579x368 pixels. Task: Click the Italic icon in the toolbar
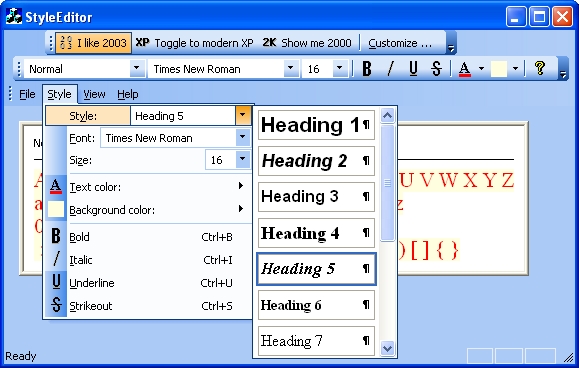[390, 69]
